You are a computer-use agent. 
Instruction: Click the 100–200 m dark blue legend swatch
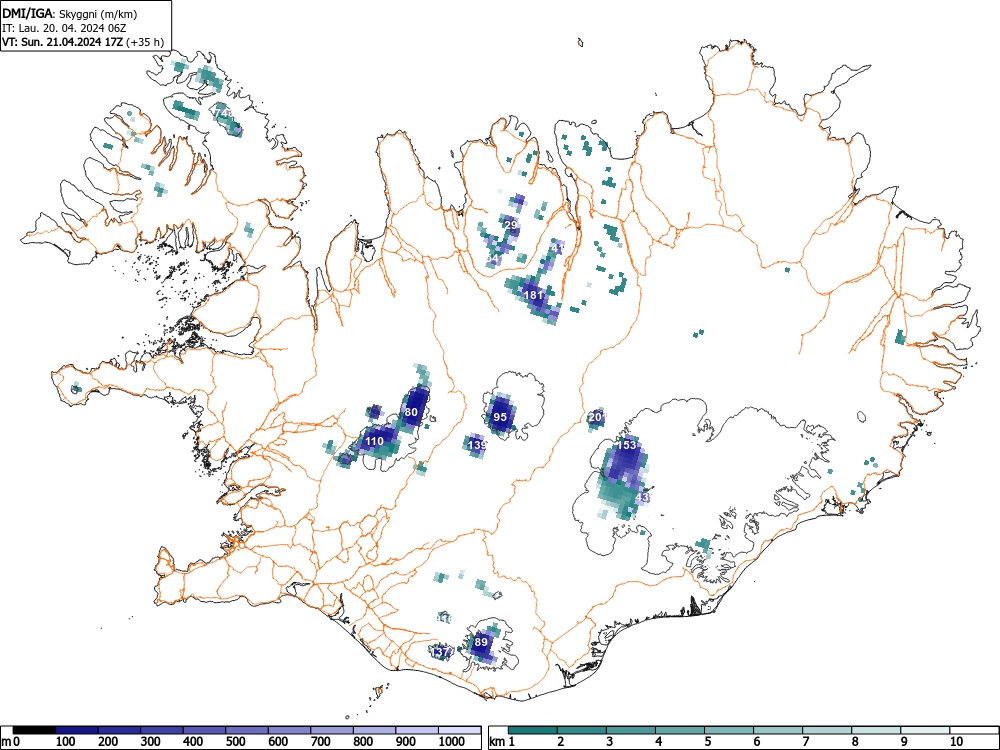point(77,730)
